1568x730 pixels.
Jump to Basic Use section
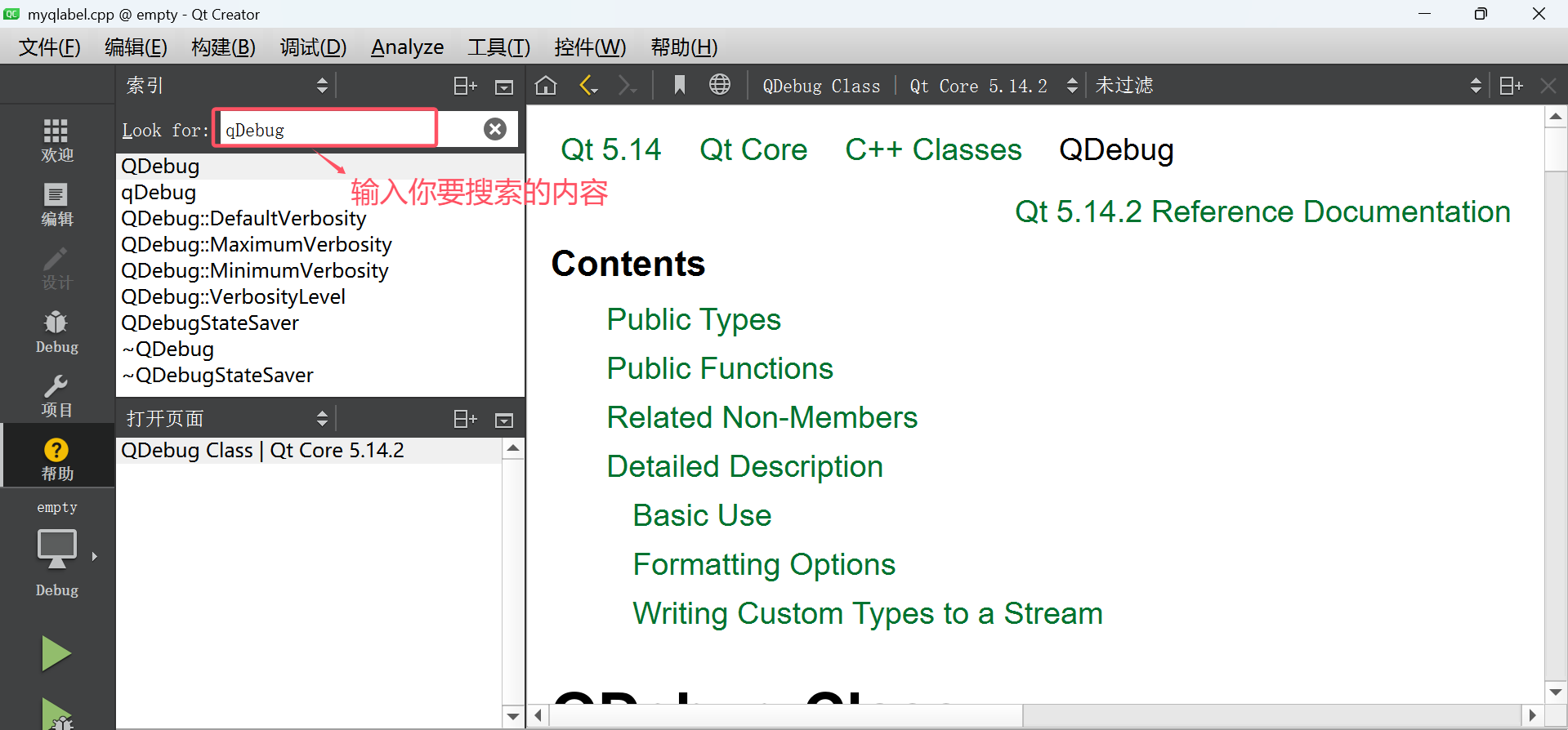point(702,515)
